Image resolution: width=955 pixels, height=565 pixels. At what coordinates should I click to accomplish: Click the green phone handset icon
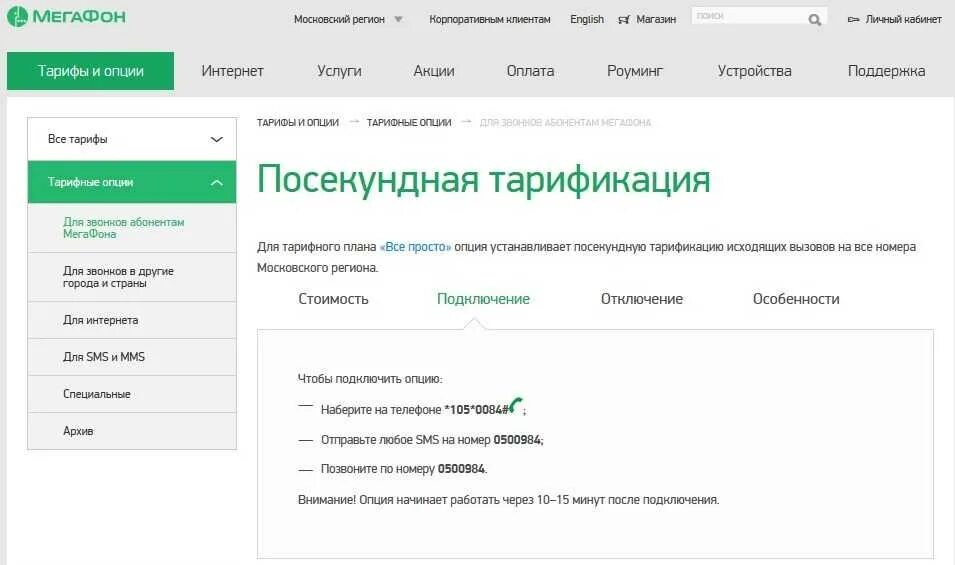click(x=515, y=405)
